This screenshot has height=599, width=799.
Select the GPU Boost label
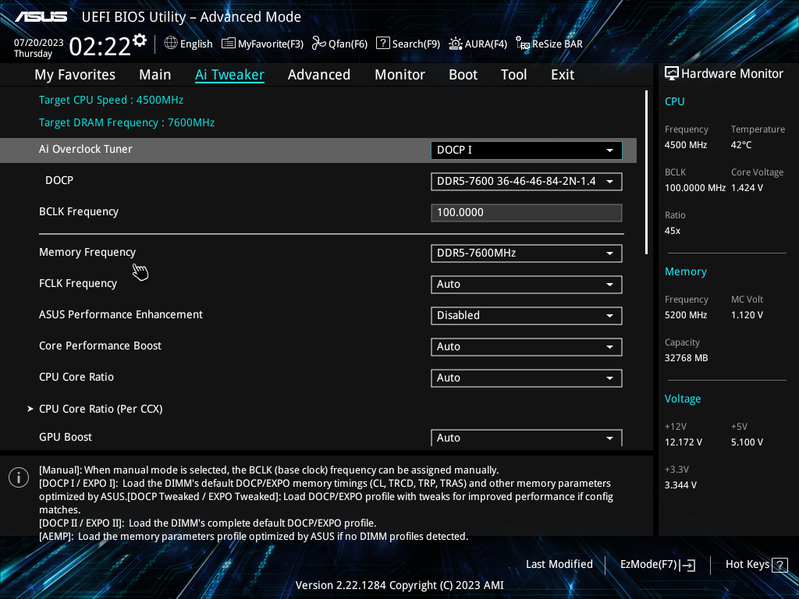tap(65, 437)
